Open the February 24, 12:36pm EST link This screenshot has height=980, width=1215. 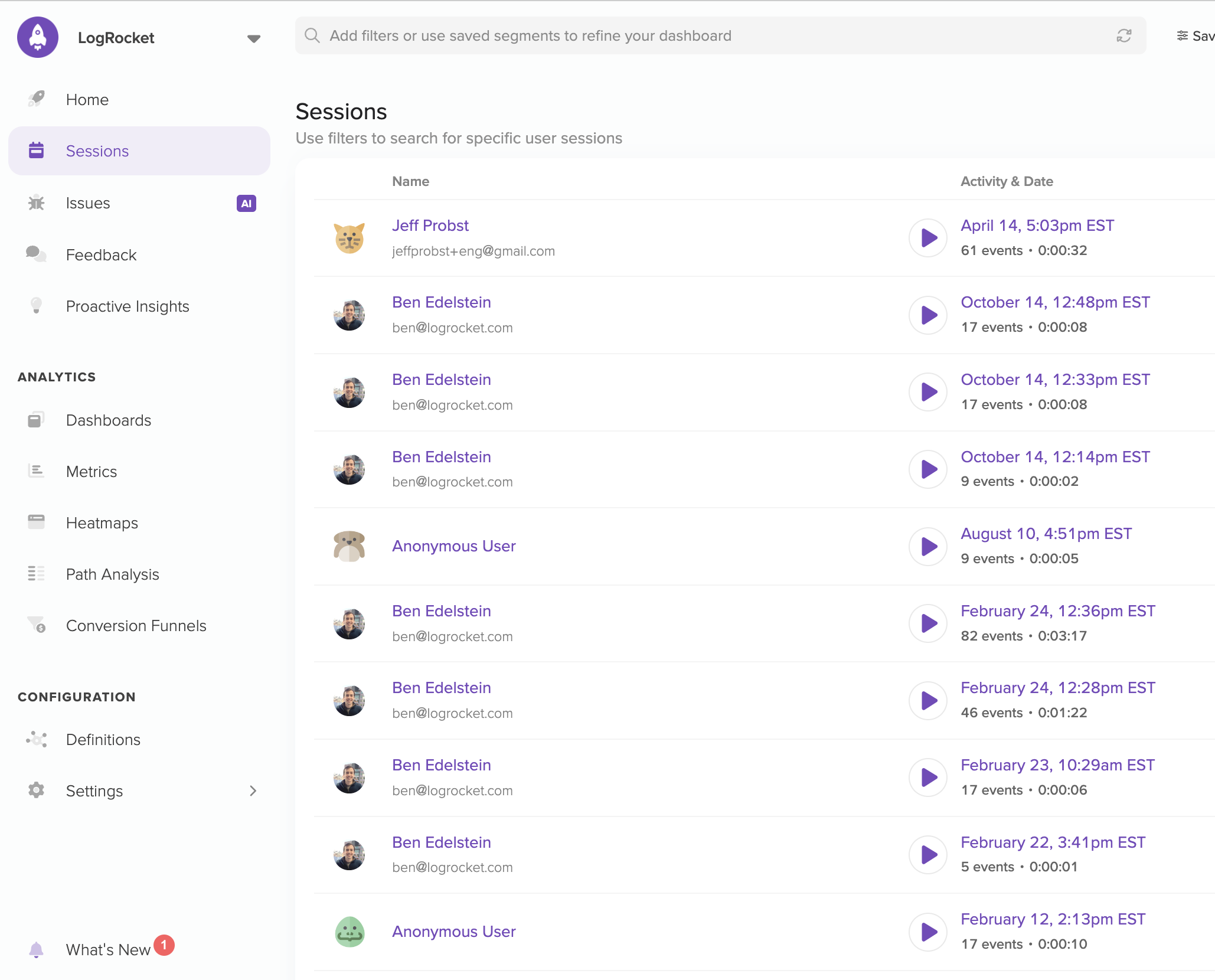(1058, 611)
